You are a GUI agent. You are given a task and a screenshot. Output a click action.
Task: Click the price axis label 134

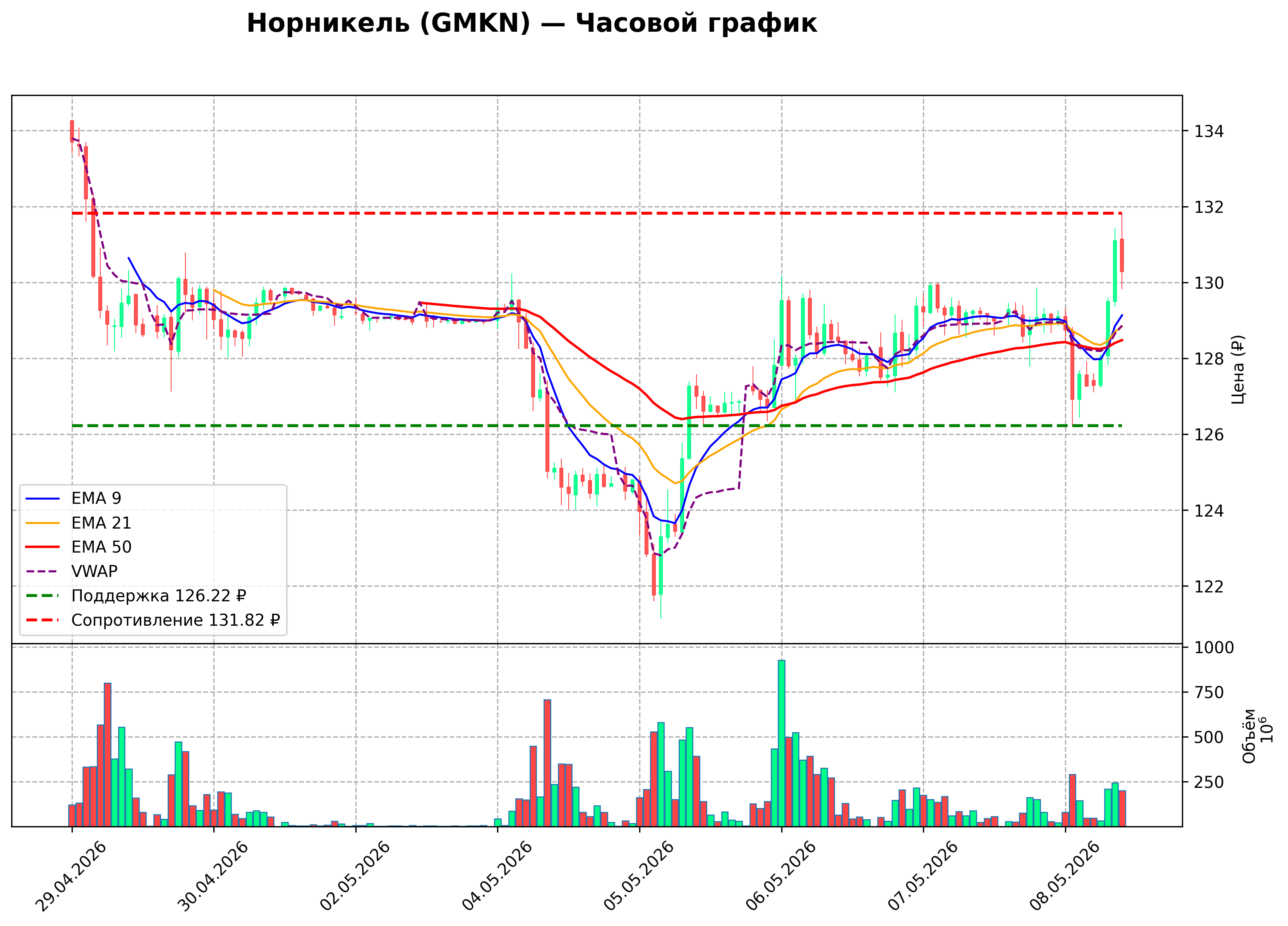[x=1209, y=132]
